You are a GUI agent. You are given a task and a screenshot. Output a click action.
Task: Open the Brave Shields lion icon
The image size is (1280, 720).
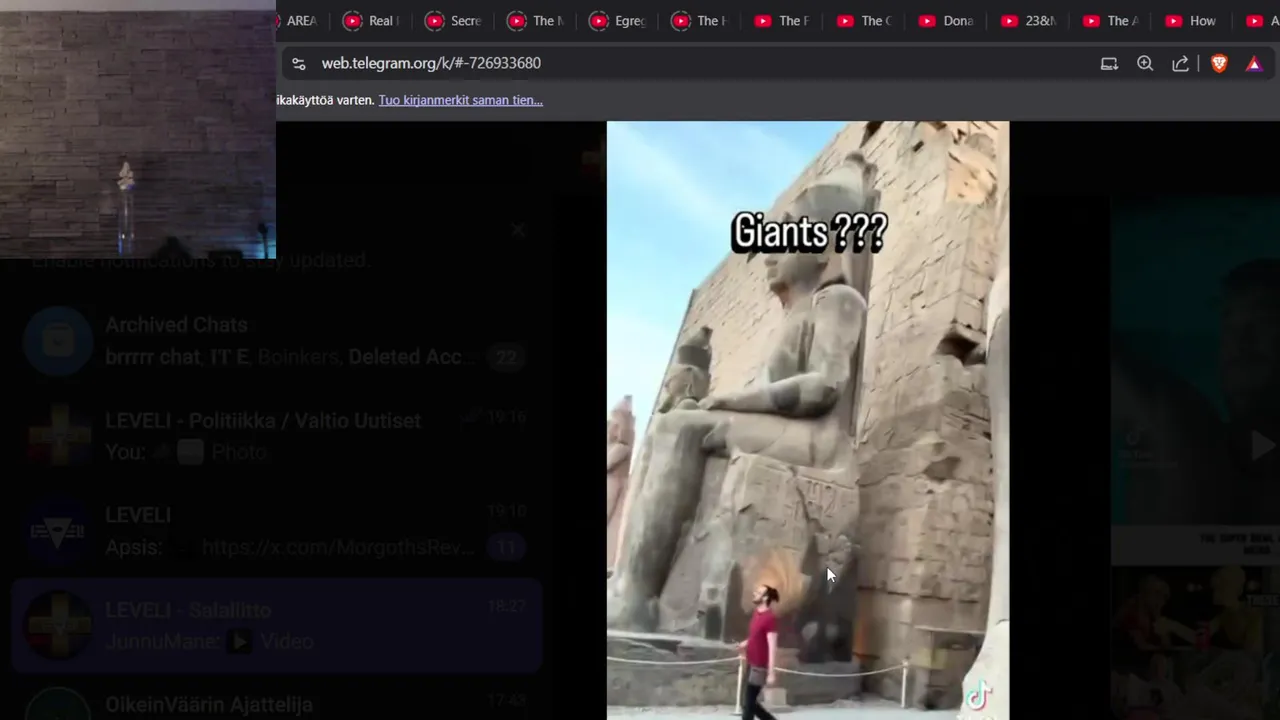(1219, 63)
